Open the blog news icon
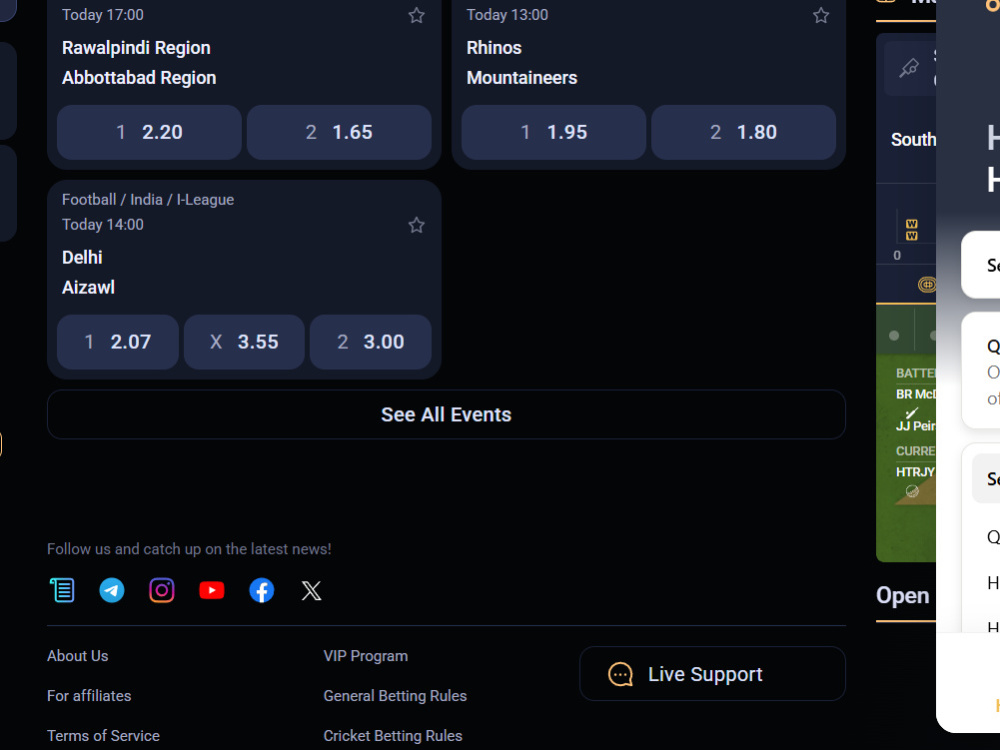 [62, 591]
